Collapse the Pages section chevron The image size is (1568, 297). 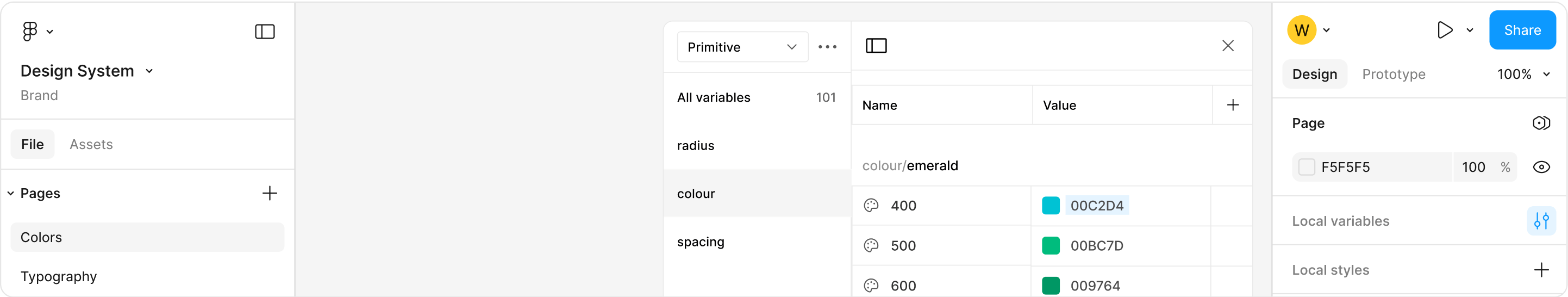click(10, 194)
